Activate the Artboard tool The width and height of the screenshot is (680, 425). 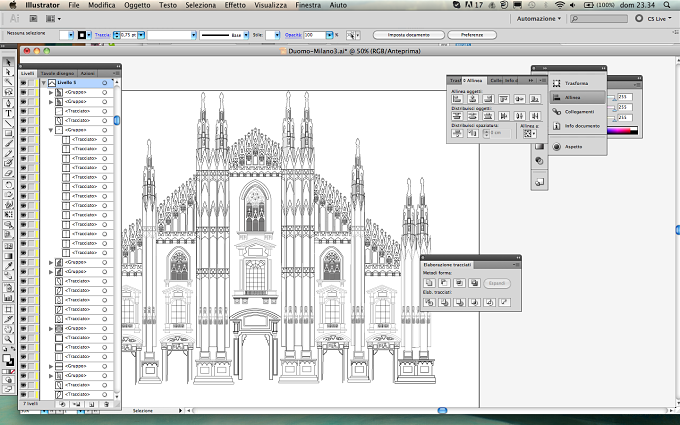tap(8, 309)
